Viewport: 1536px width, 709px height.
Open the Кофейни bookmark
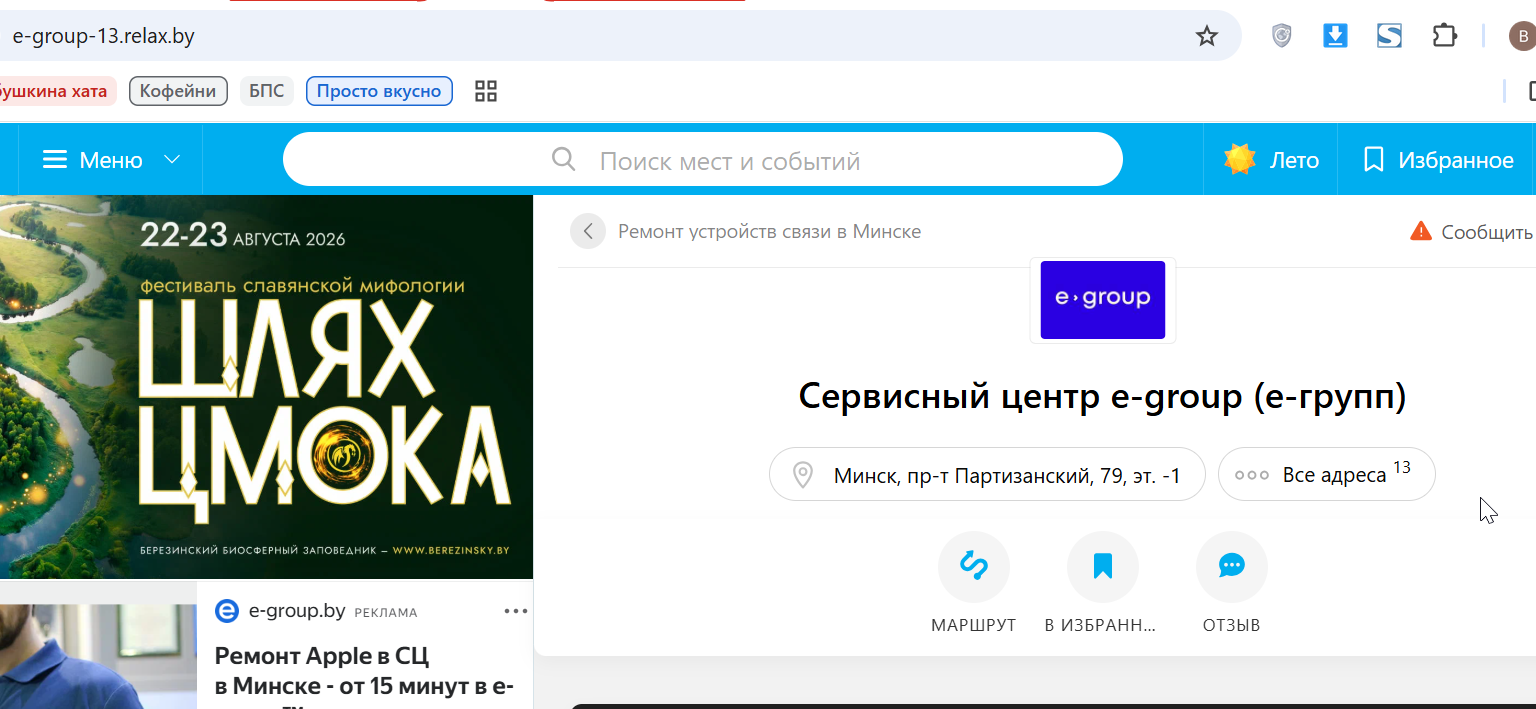pos(178,91)
